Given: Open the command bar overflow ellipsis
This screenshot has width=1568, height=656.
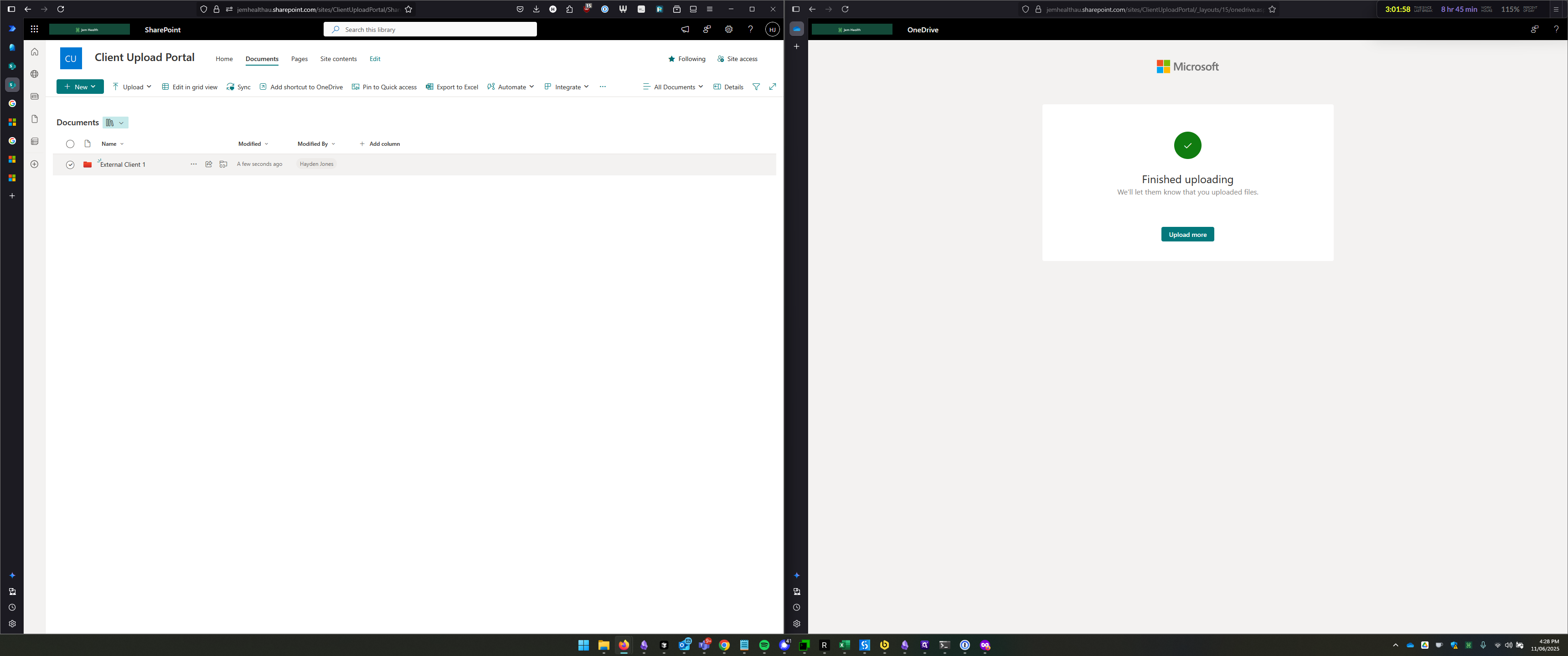Looking at the screenshot, I should pos(603,87).
